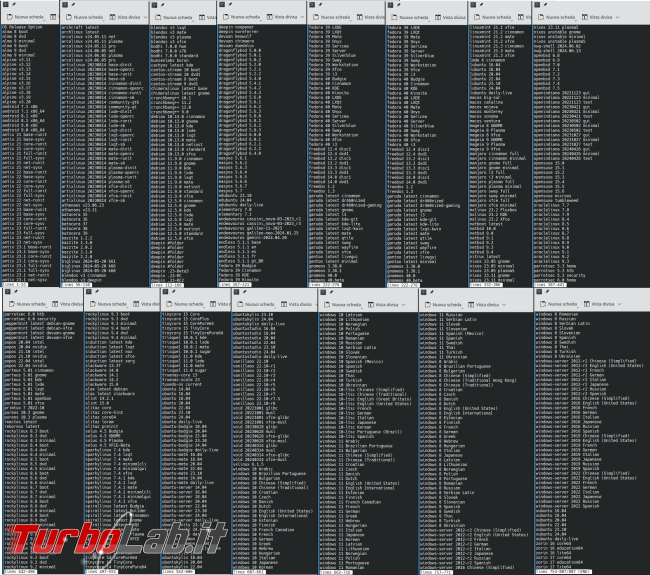Image resolution: width=650 pixels, height=575 pixels.
Task: Toggle pin icon of the windows 8 Romanian window
Action: coord(548,292)
